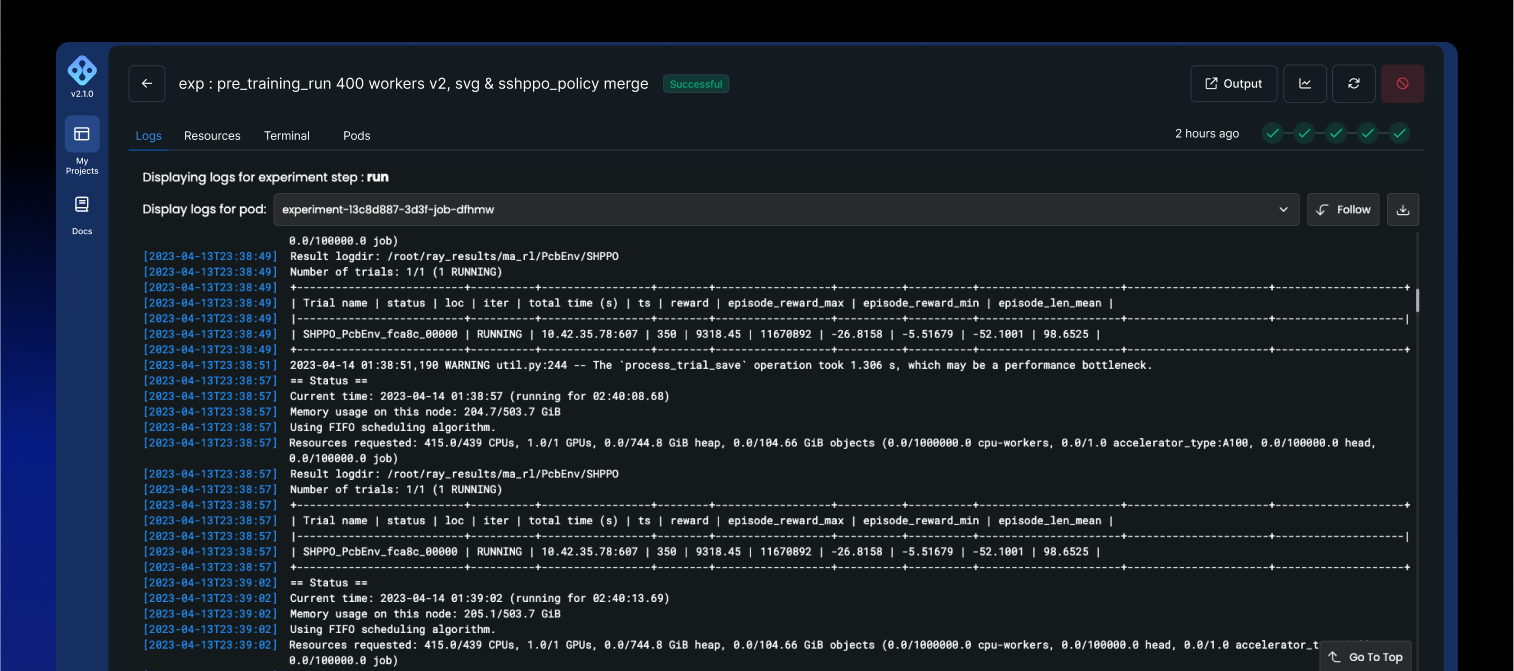The width and height of the screenshot is (1514, 671).
Task: Click the log panel vertical scrollbar
Action: click(x=1417, y=299)
